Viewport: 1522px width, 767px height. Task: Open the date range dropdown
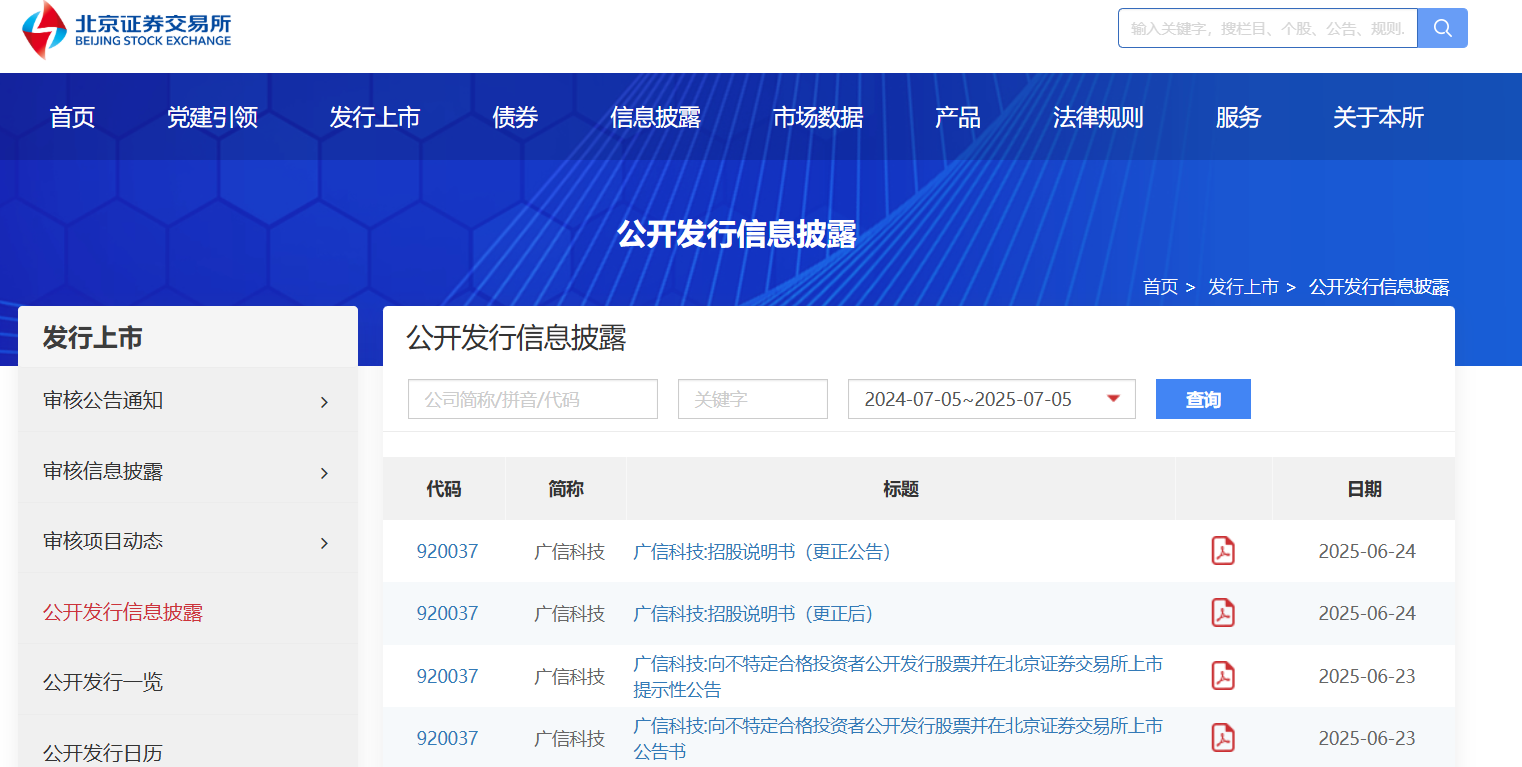click(x=991, y=399)
